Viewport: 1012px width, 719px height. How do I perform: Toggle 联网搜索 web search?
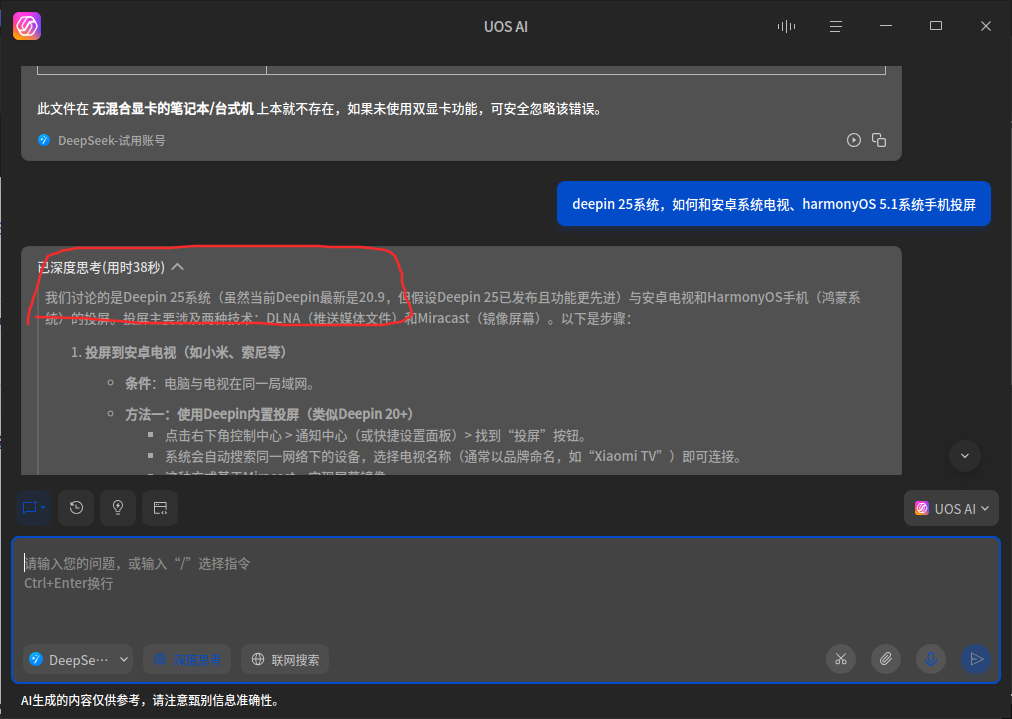[x=285, y=660]
